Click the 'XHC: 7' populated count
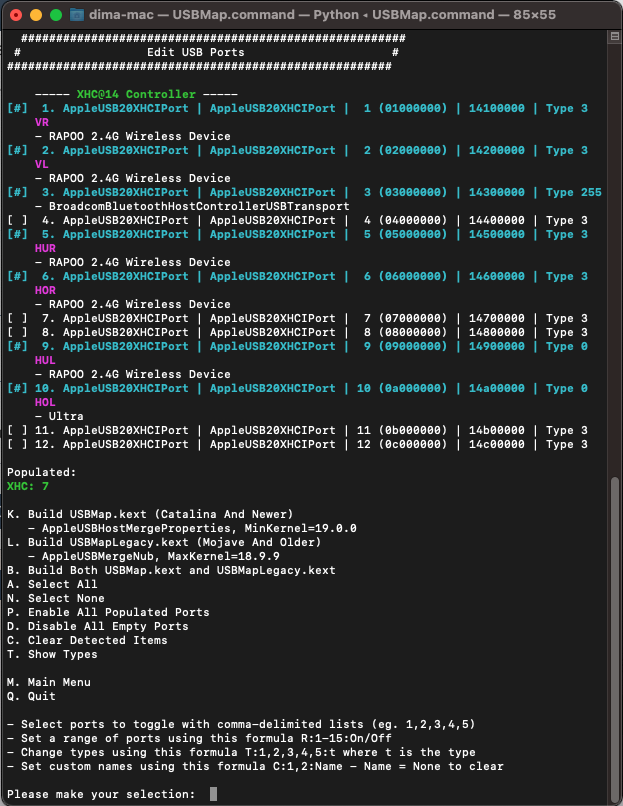 [28, 486]
